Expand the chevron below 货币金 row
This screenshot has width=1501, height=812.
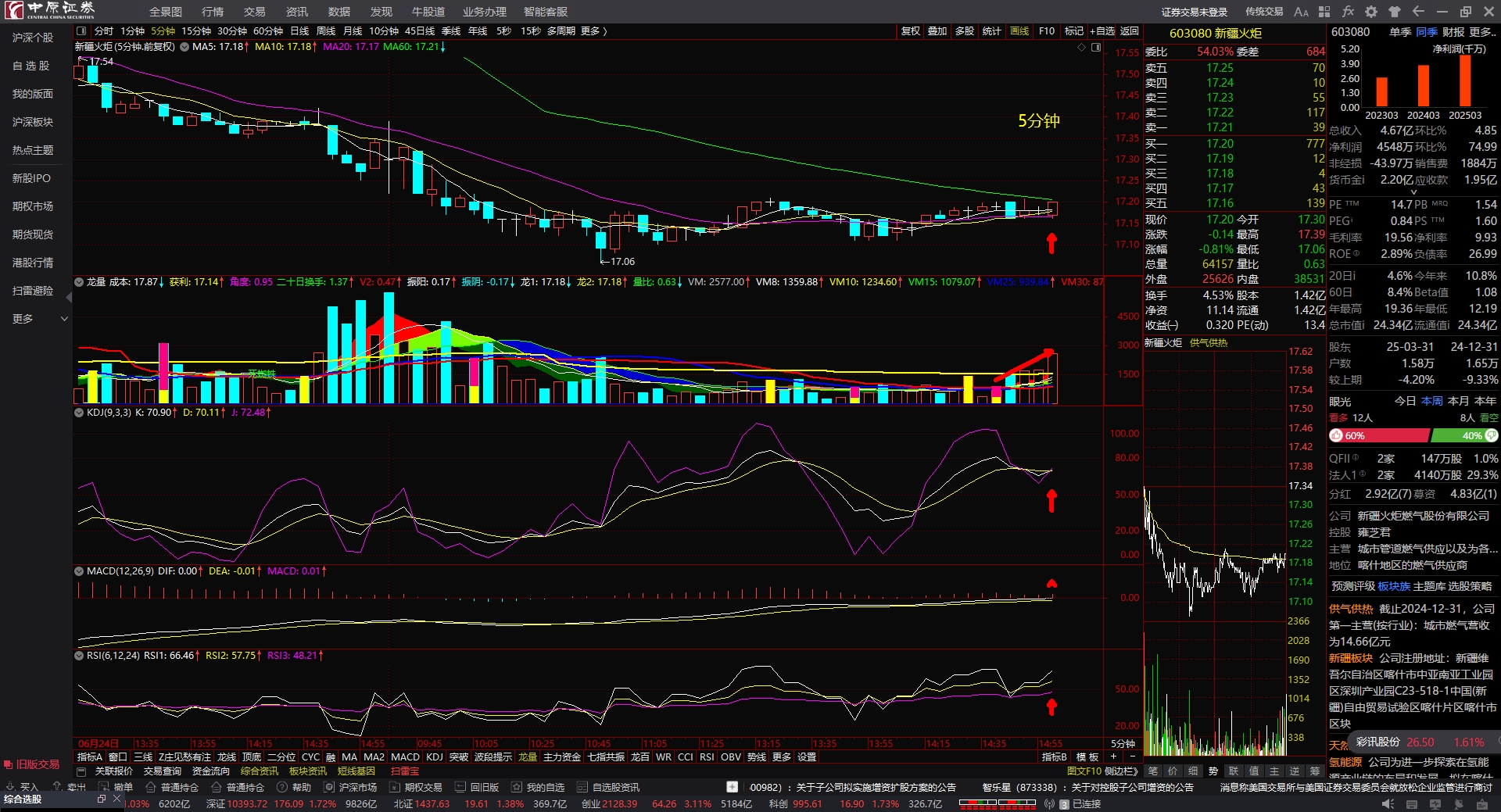(x=1413, y=192)
